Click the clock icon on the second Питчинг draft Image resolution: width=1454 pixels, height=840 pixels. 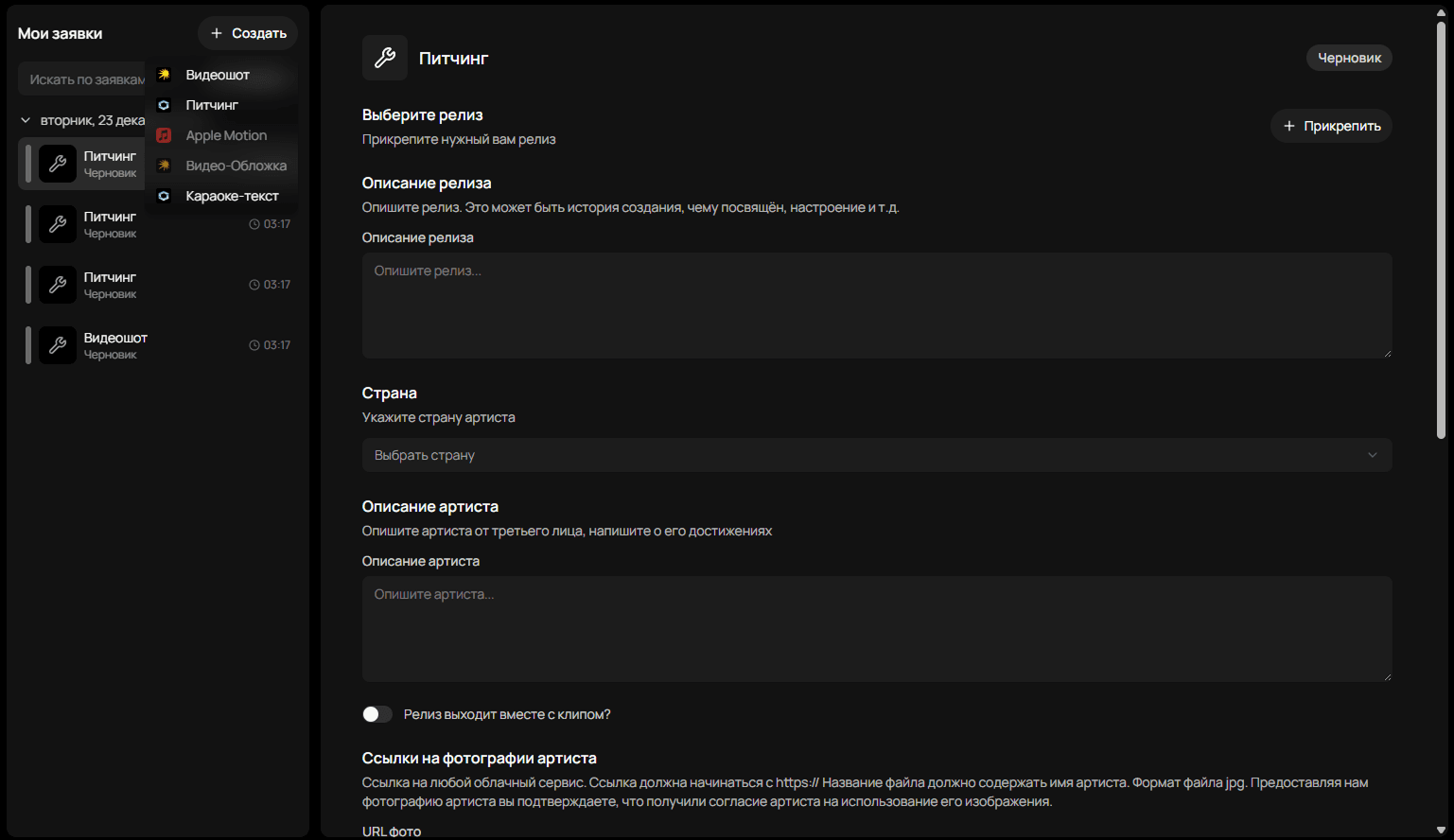click(253, 223)
